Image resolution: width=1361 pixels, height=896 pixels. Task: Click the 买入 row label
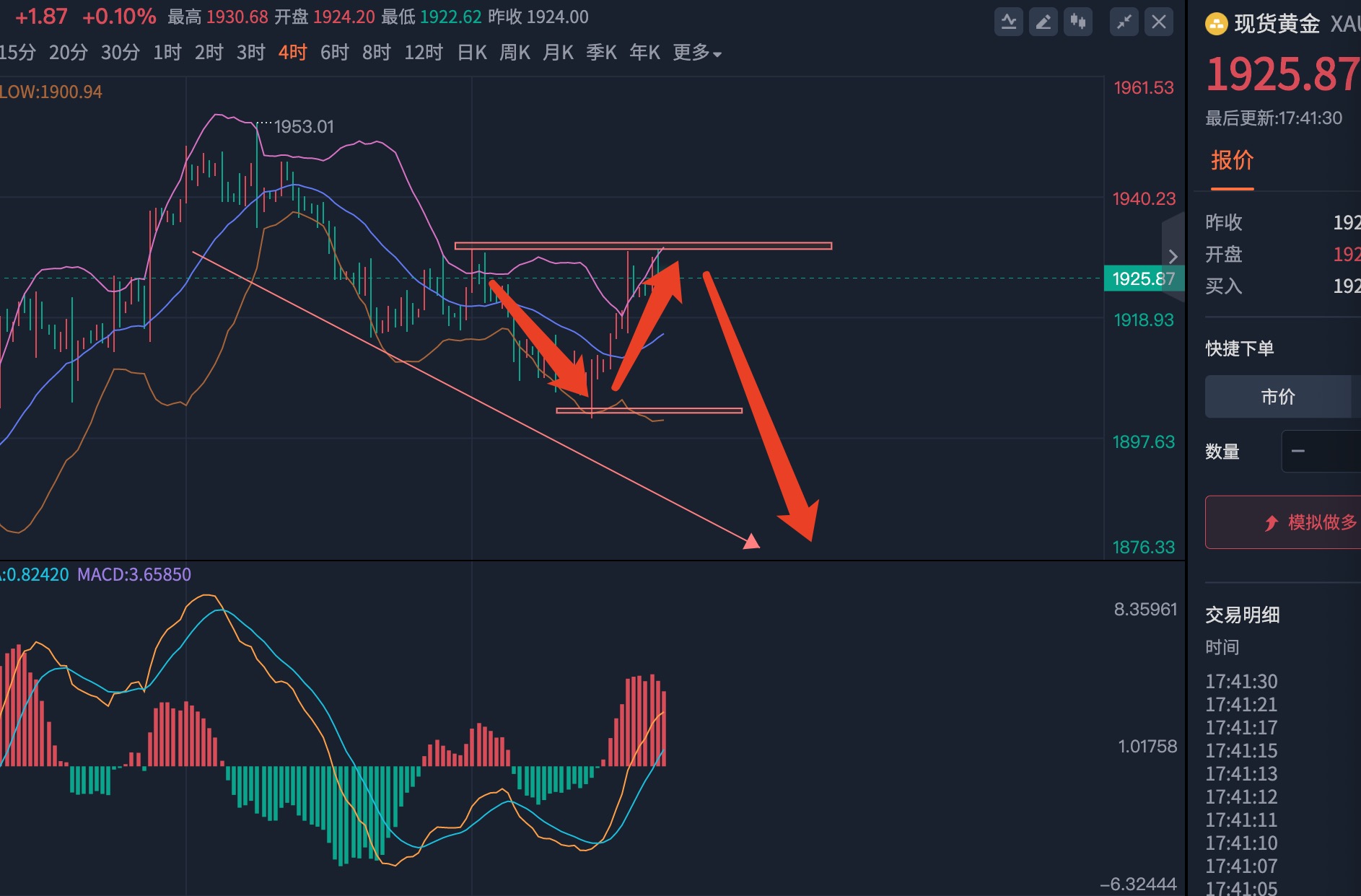(1224, 286)
